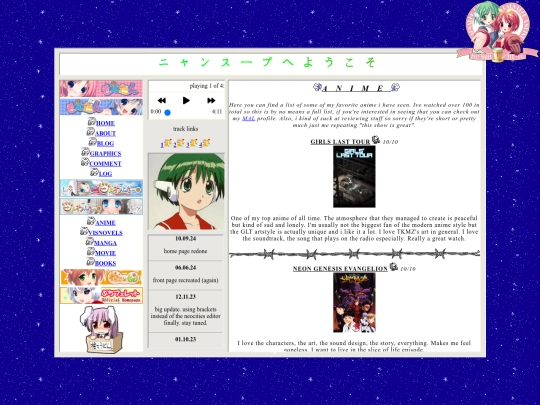This screenshot has width=540, height=405.
Task: Click the blue seek slider knob
Action: (167, 113)
